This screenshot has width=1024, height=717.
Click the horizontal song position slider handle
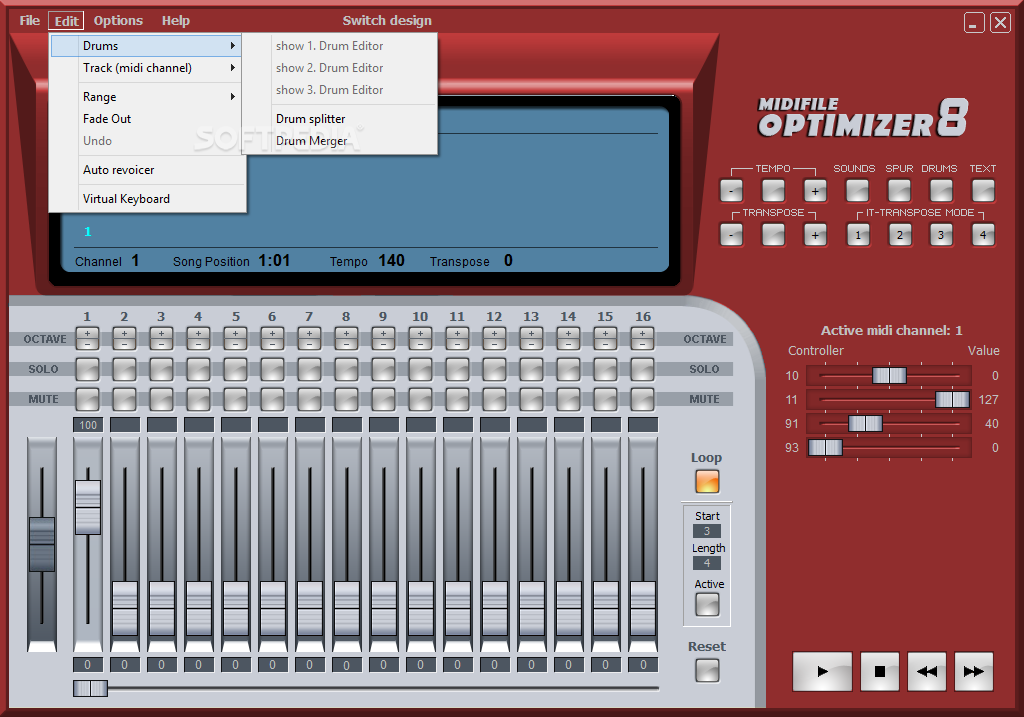(90, 688)
